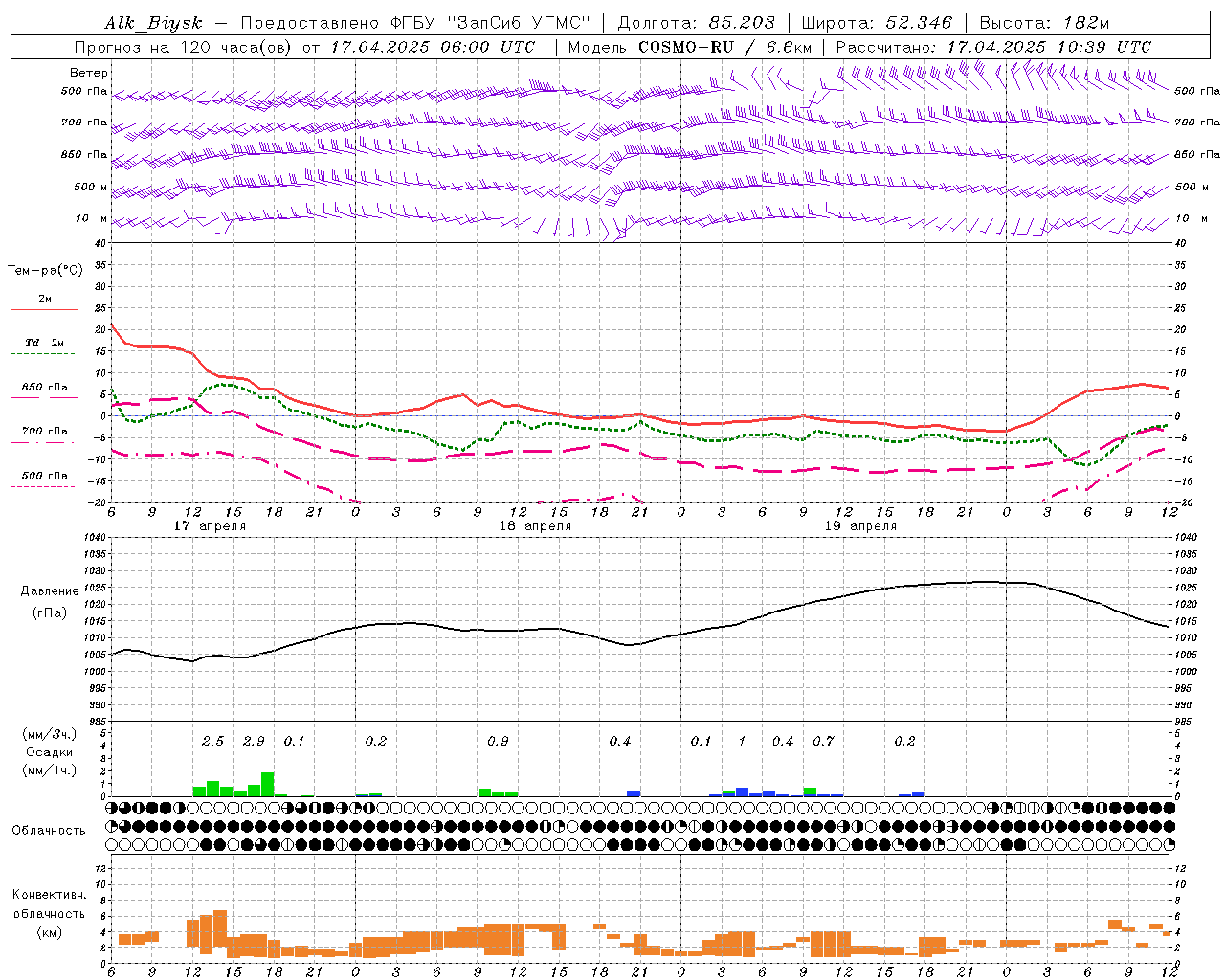Viewport: 1225px width, 980px height.
Task: Click the 'Тем-ра(°C)' temperature panel label
Action: [45, 271]
